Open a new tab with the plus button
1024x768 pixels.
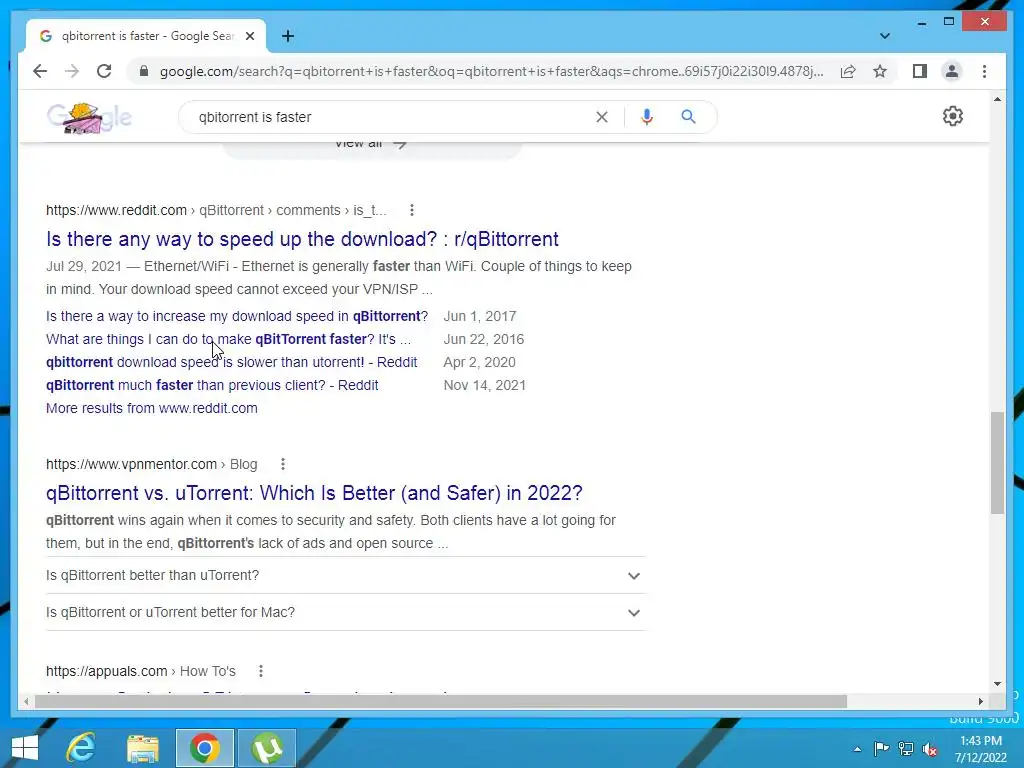coord(288,36)
